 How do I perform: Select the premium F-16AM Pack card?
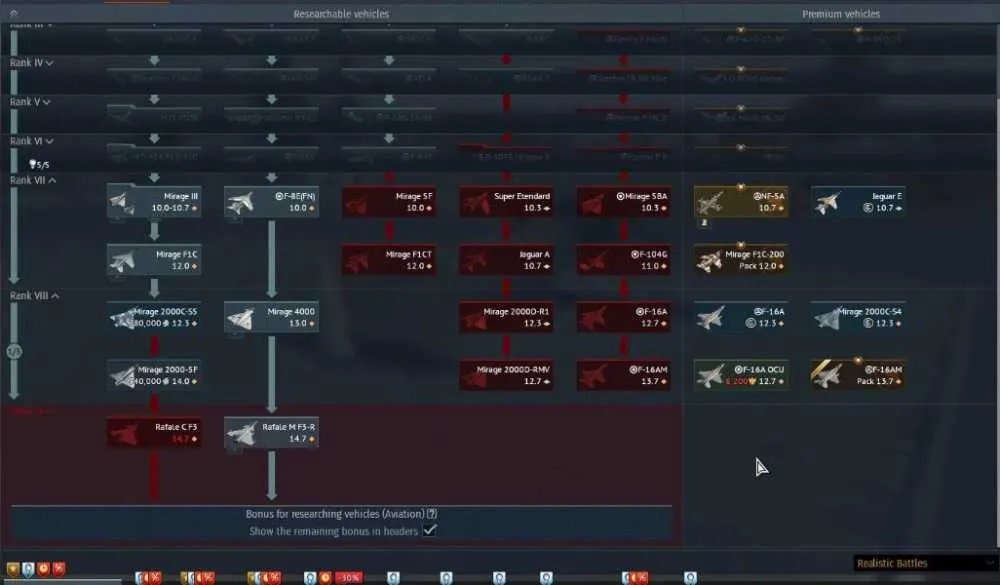pyautogui.click(x=858, y=375)
